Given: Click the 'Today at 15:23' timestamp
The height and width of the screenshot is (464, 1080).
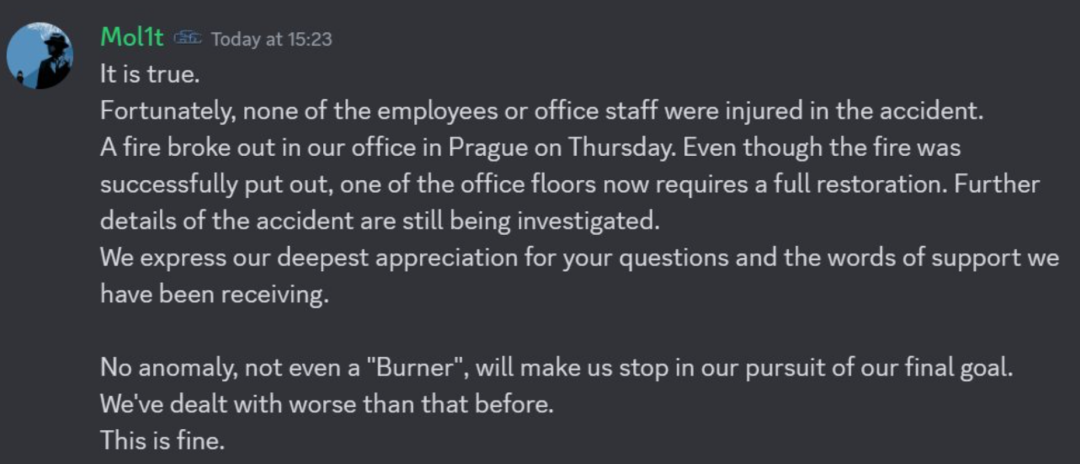Looking at the screenshot, I should click(x=271, y=39).
